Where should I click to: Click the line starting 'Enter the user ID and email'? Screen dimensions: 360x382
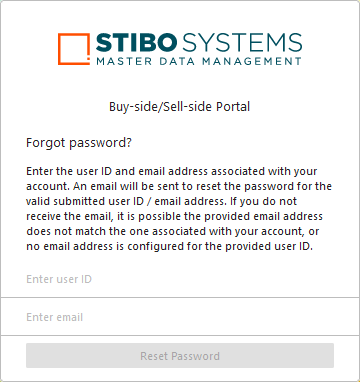172,171
